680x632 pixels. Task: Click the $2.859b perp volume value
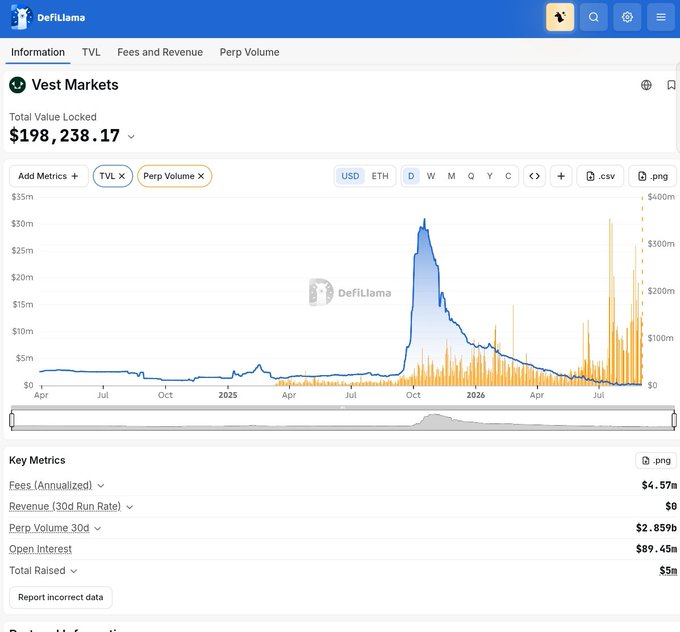[656, 528]
